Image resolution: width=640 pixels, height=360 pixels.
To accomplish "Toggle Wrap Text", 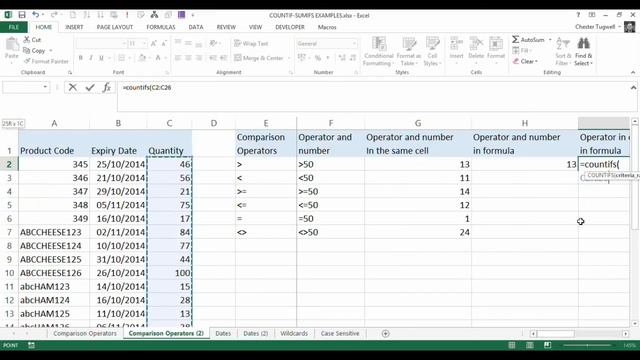I will (x=251, y=43).
